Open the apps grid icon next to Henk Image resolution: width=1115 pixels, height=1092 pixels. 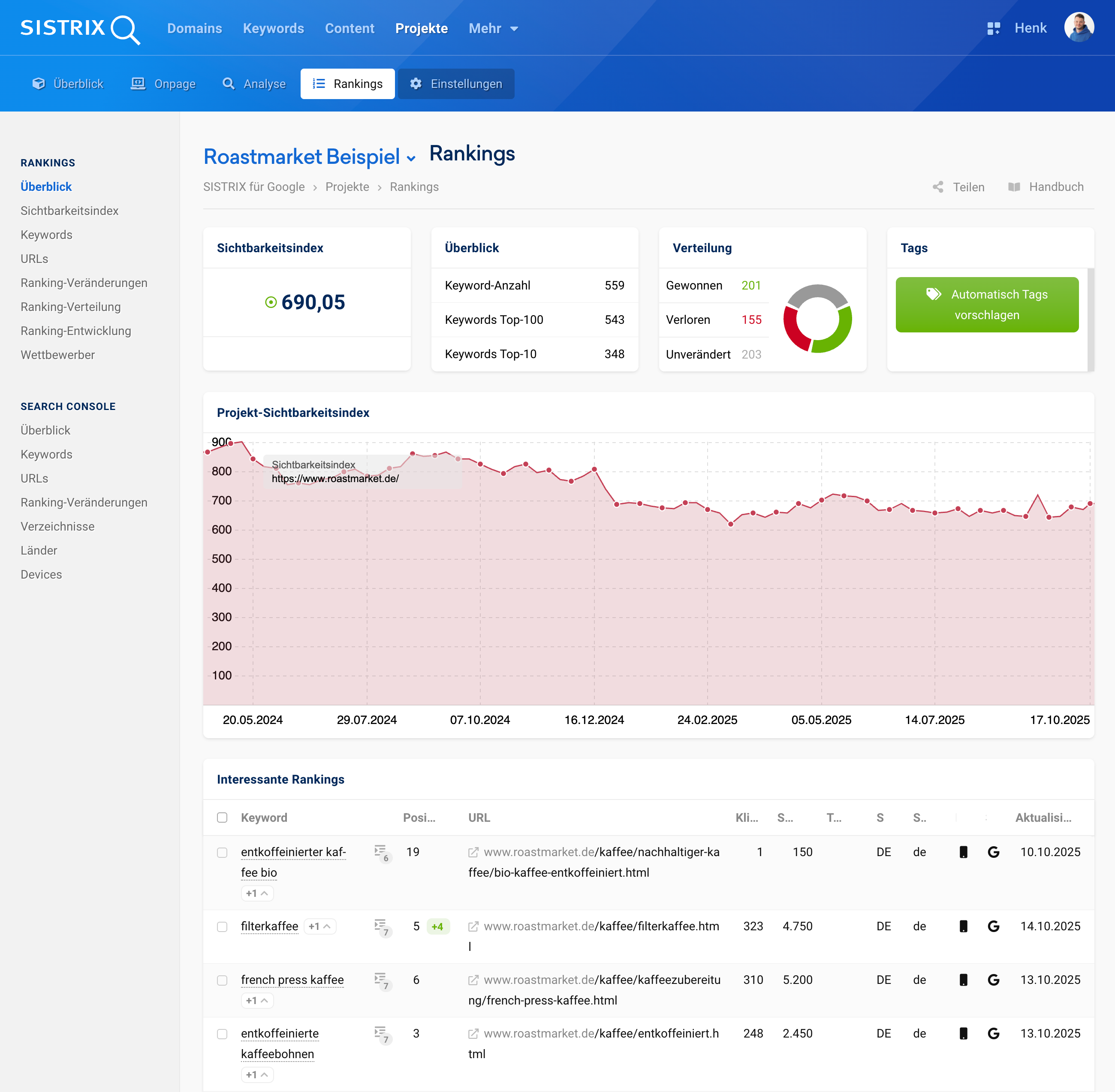[993, 29]
